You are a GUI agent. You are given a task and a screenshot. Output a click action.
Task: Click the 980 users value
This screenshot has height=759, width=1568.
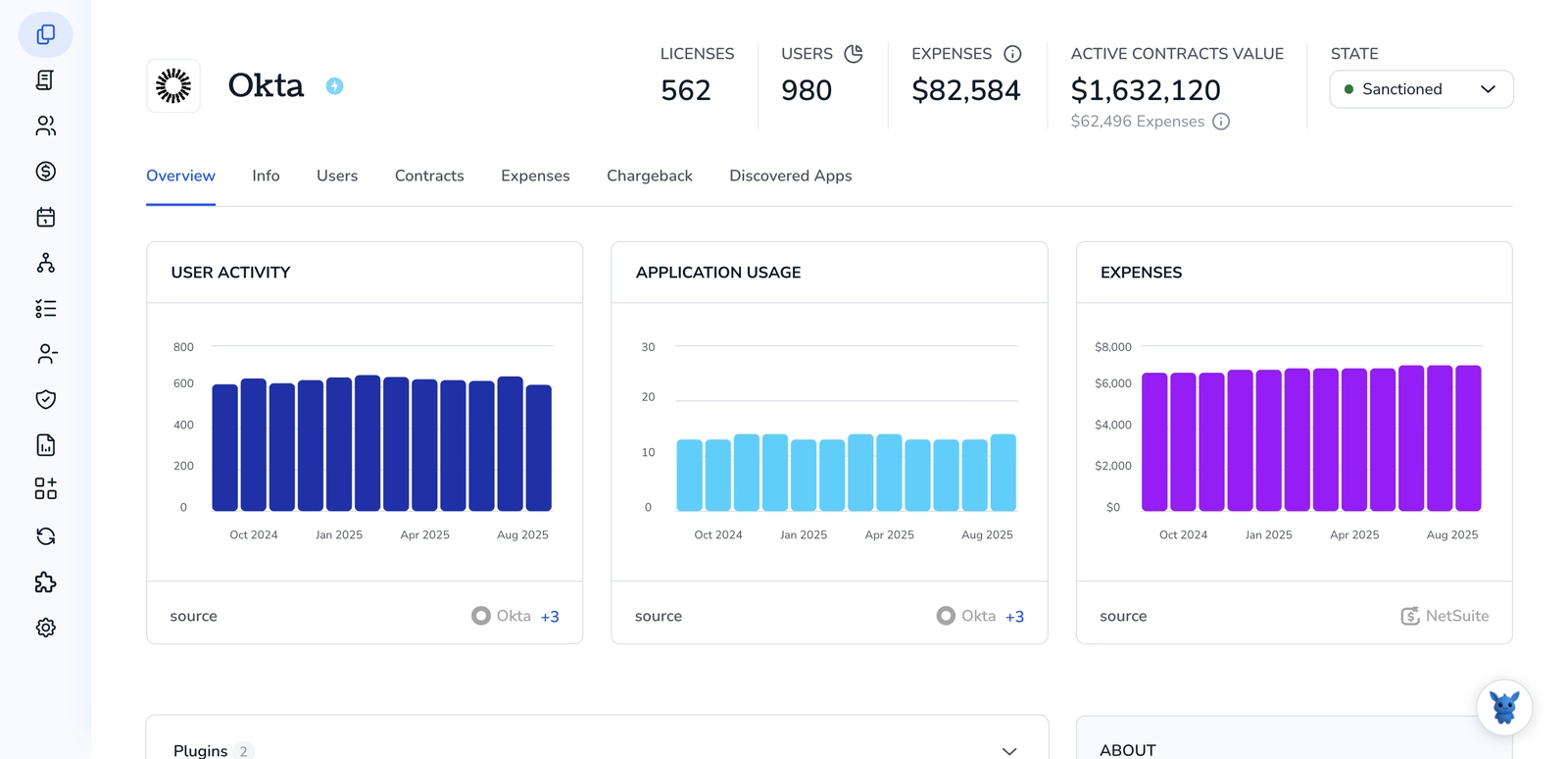(807, 90)
